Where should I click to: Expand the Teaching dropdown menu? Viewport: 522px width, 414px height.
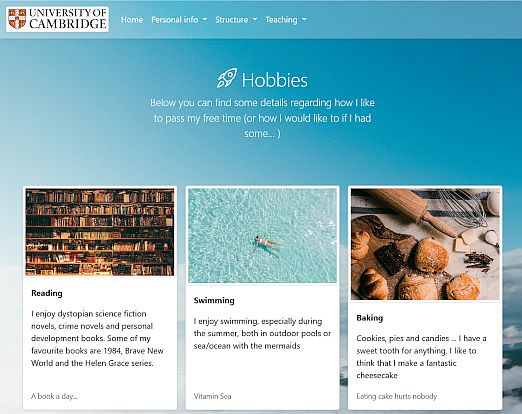click(286, 20)
